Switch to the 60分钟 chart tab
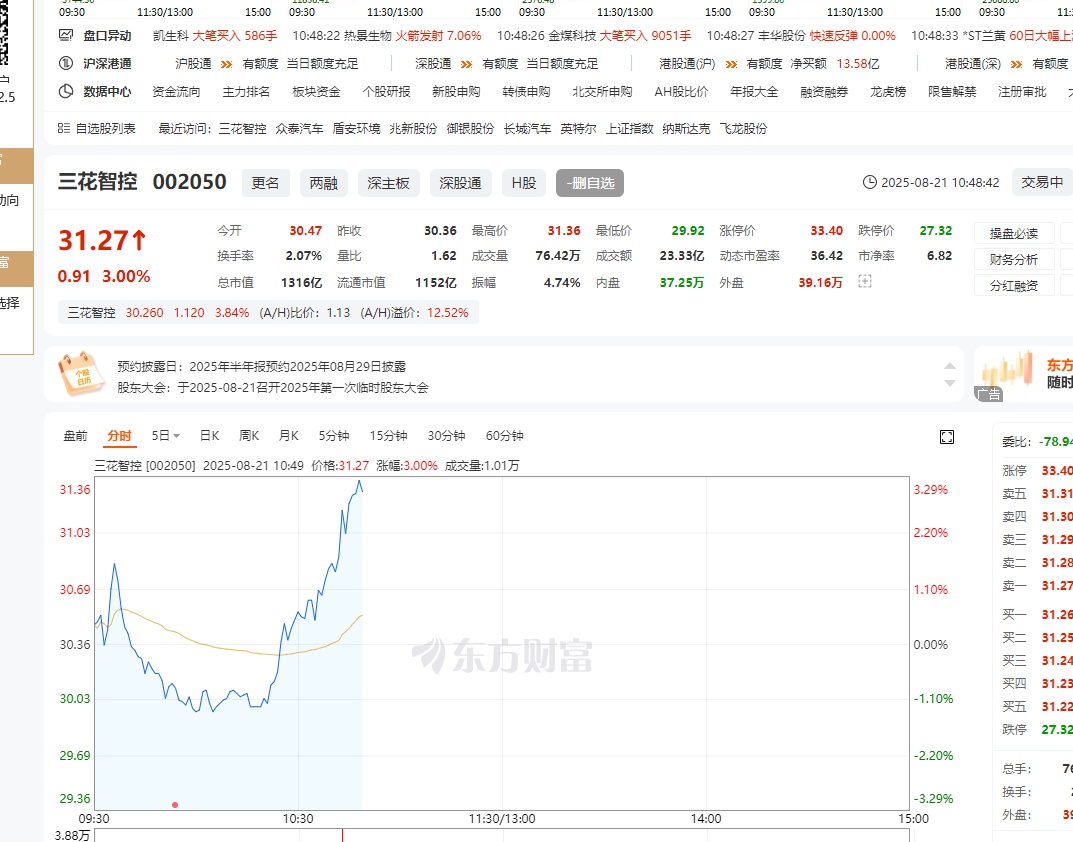This screenshot has height=842, width=1073. point(504,435)
